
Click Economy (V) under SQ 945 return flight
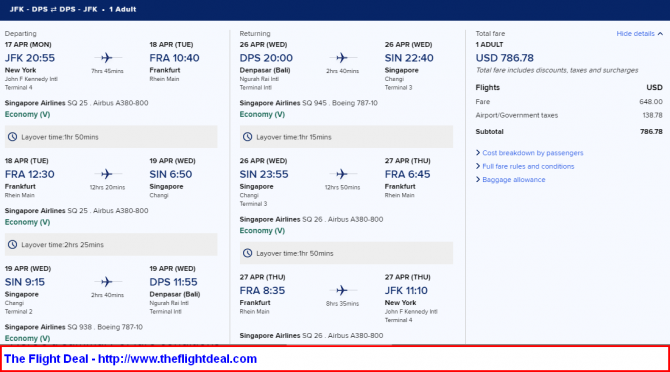[x=262, y=114]
